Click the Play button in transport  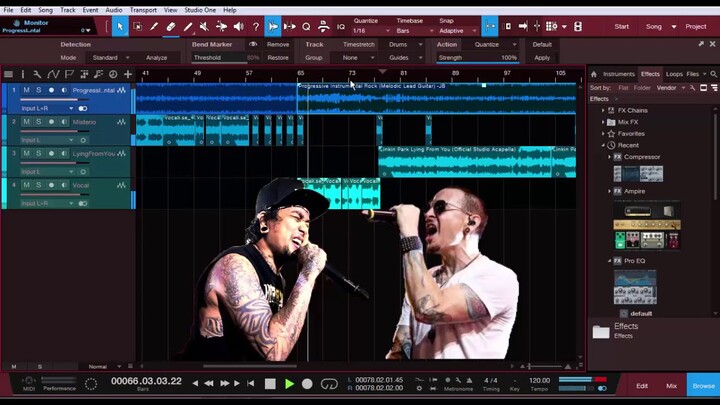coord(289,384)
